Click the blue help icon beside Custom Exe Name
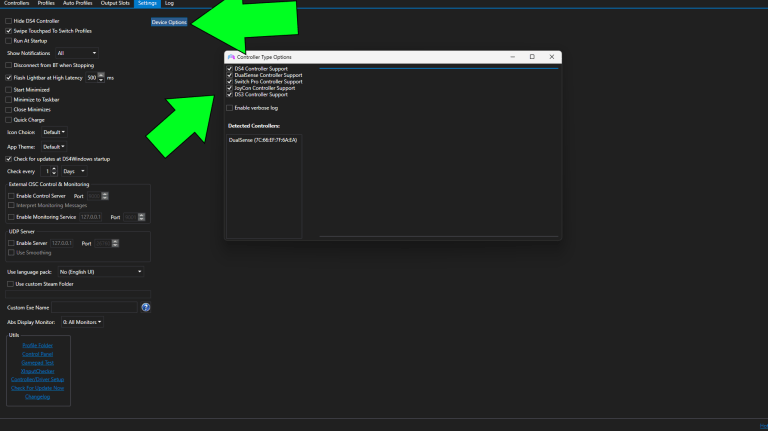 145,307
